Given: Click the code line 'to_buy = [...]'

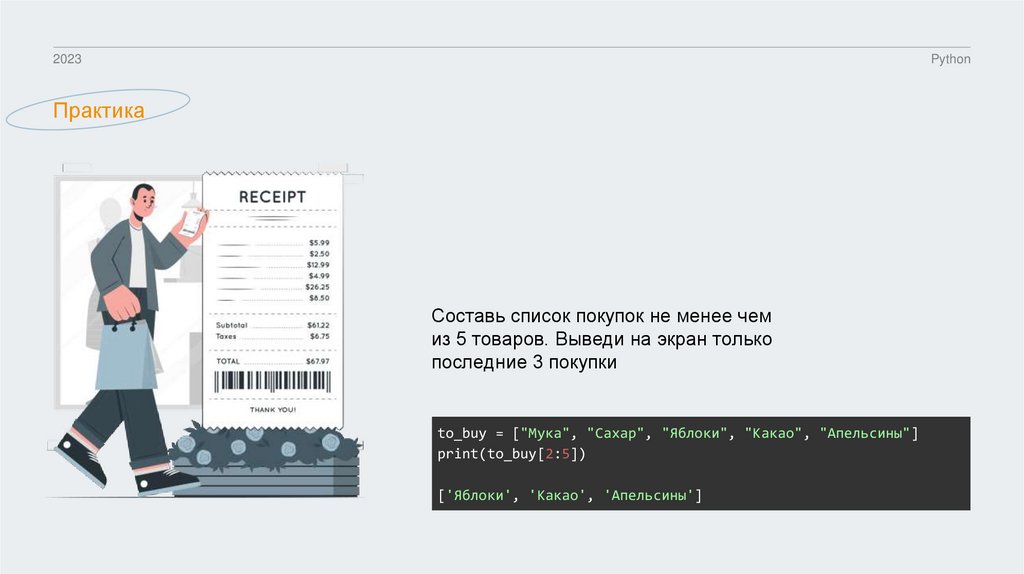Looking at the screenshot, I should coord(678,433).
